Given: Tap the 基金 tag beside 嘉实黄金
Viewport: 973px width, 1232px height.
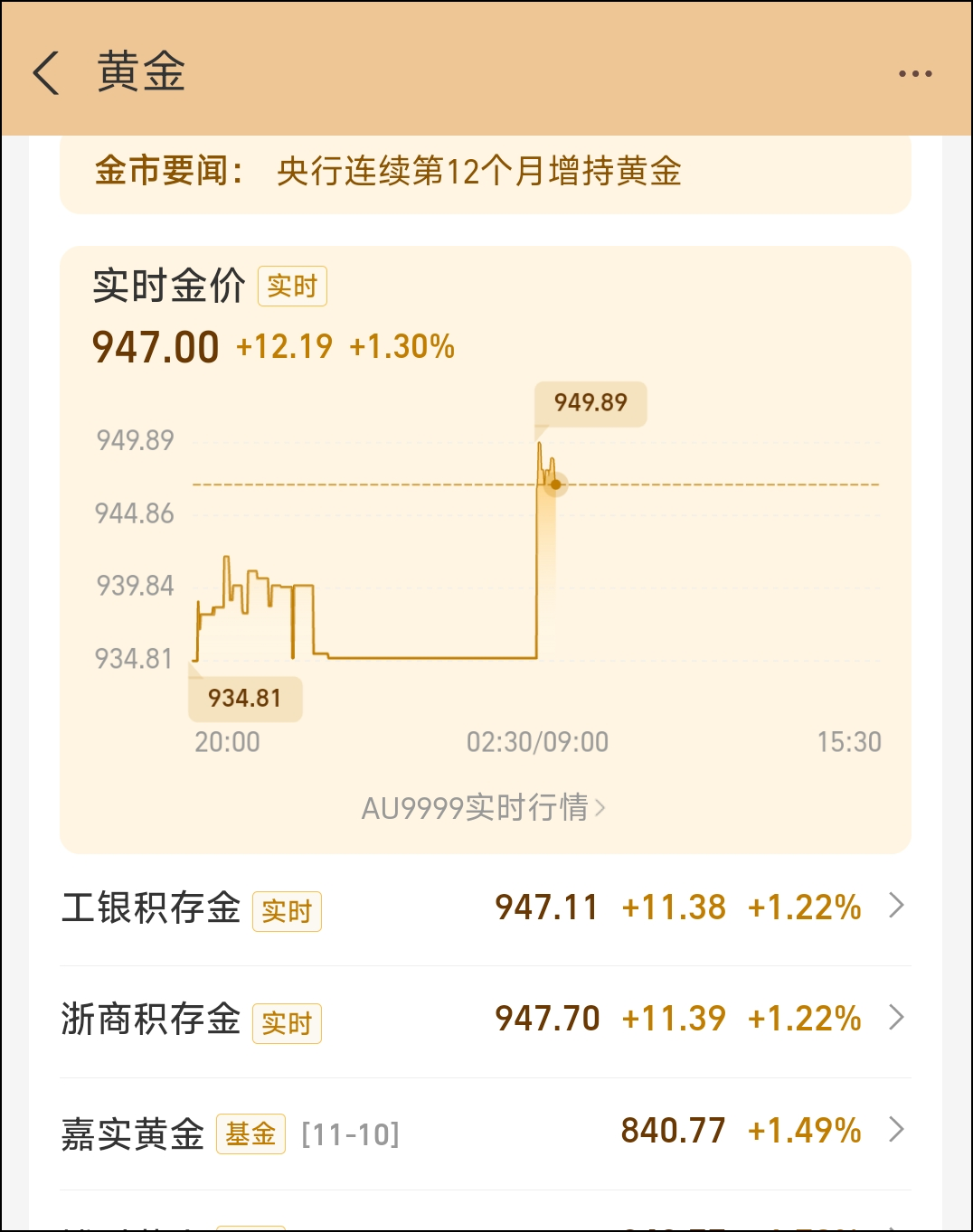Looking at the screenshot, I should click(x=250, y=1133).
